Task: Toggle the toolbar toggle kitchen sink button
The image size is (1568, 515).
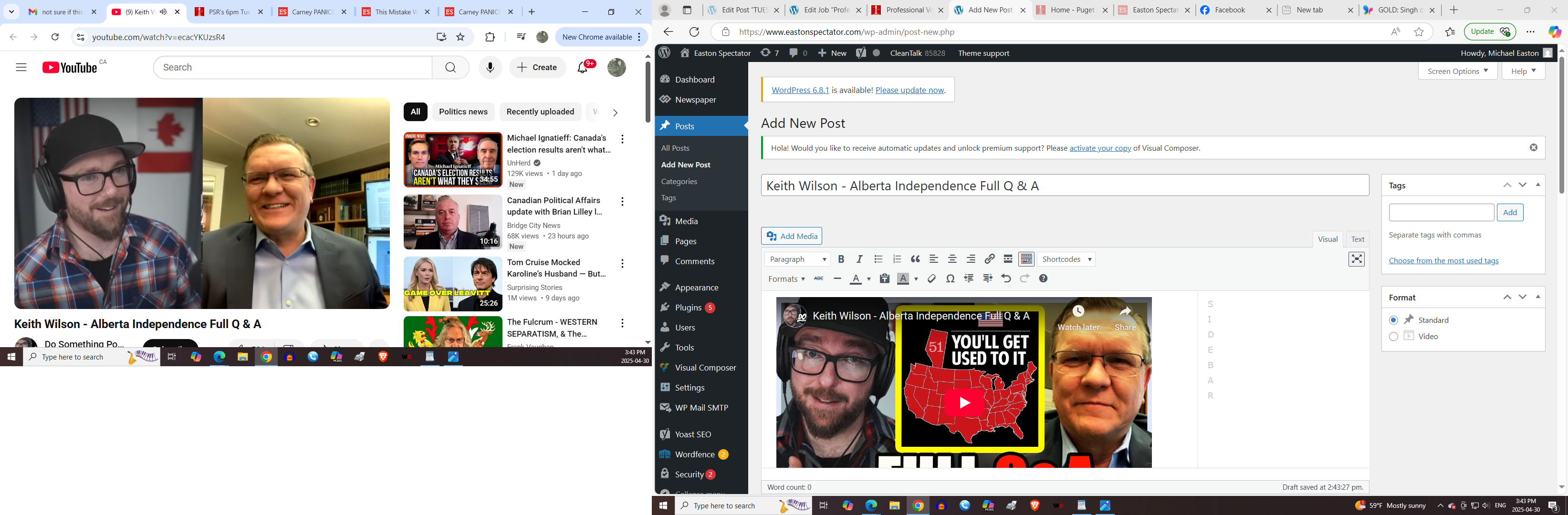Action: [x=1026, y=259]
